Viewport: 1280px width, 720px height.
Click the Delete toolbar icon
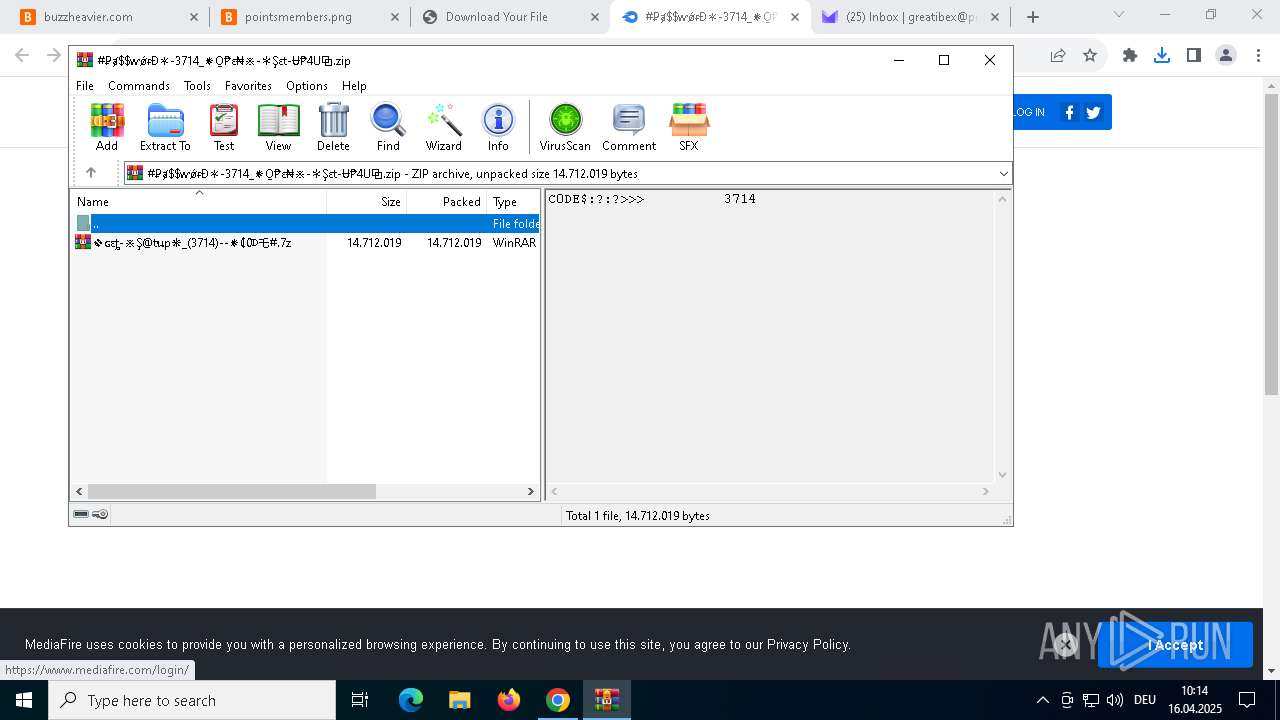click(x=333, y=128)
